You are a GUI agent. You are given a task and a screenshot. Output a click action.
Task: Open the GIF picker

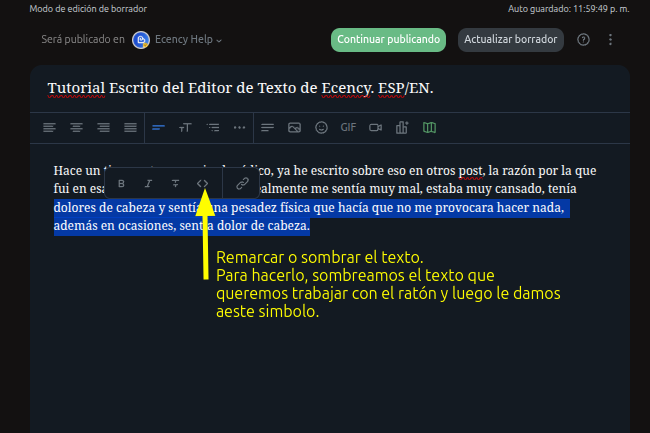click(348, 128)
